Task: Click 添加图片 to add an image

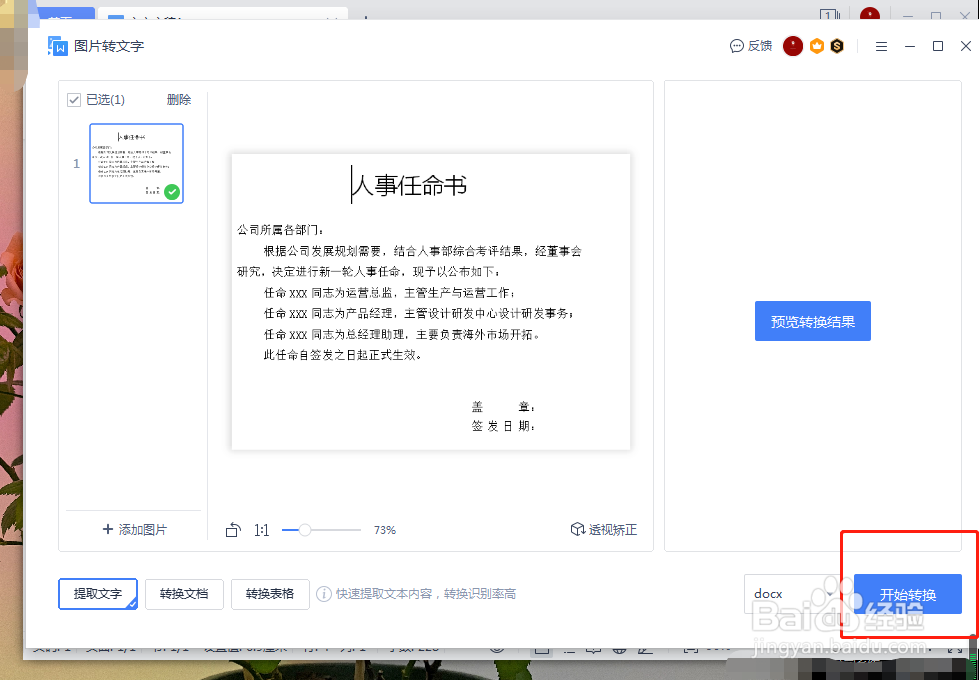Action: pos(135,530)
